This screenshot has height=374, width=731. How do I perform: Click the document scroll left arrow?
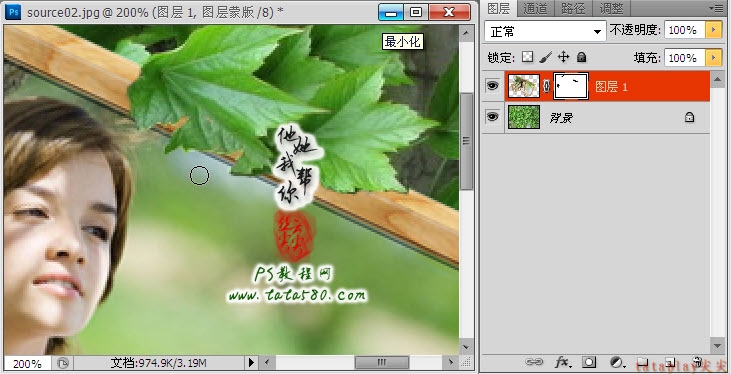point(267,362)
